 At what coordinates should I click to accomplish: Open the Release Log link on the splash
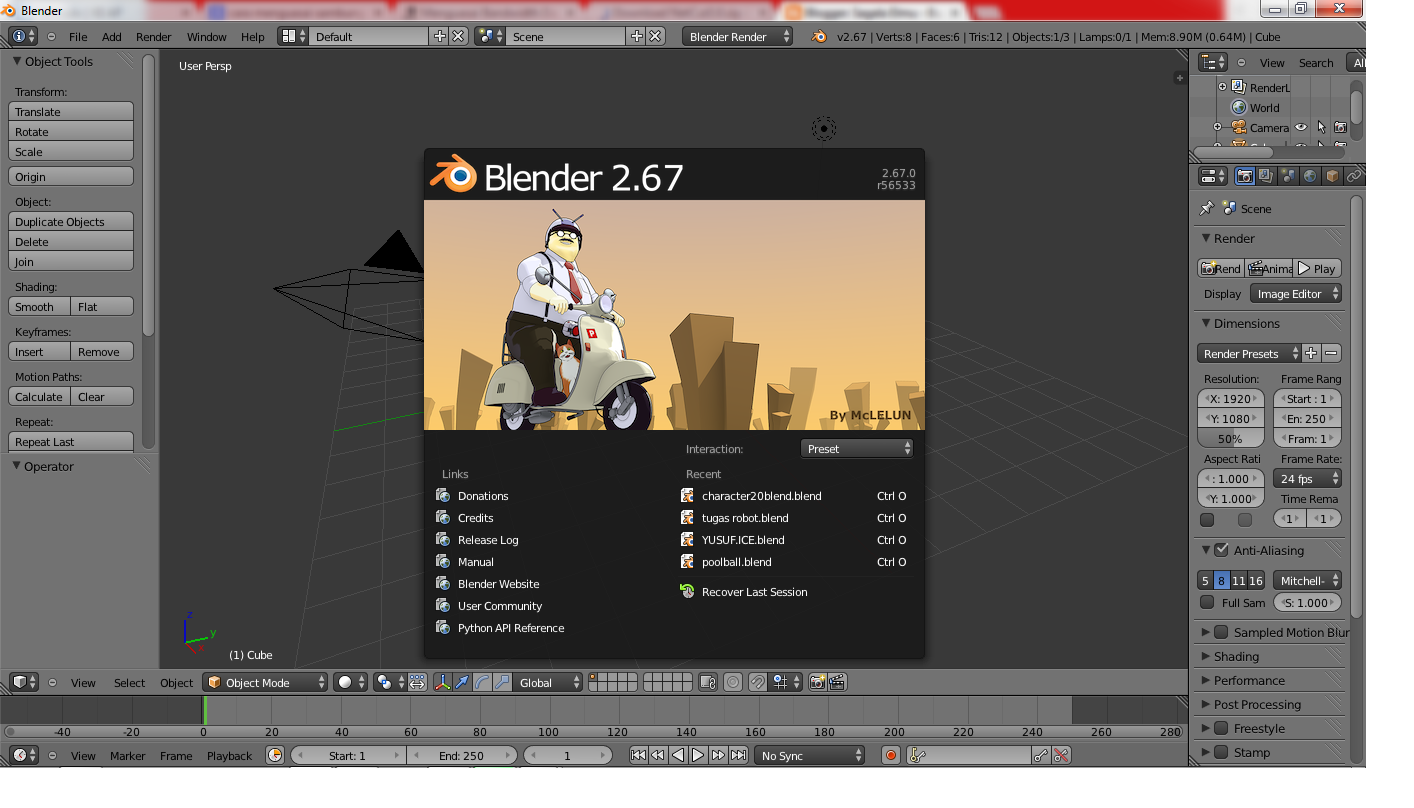(488, 540)
